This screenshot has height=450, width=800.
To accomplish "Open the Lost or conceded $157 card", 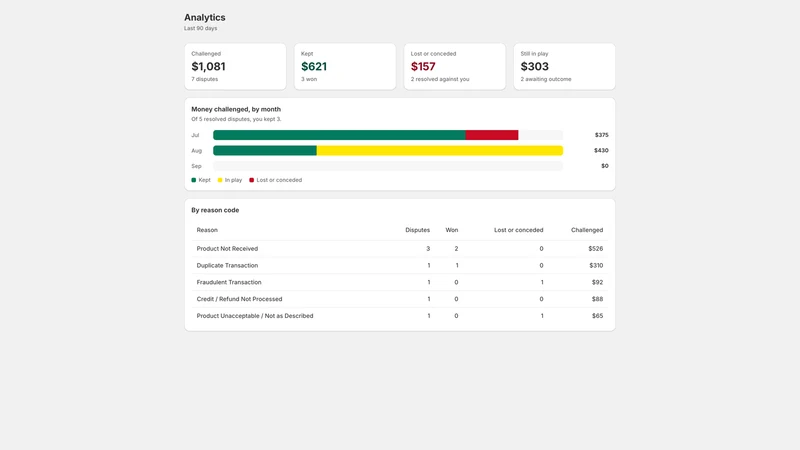I will point(455,66).
